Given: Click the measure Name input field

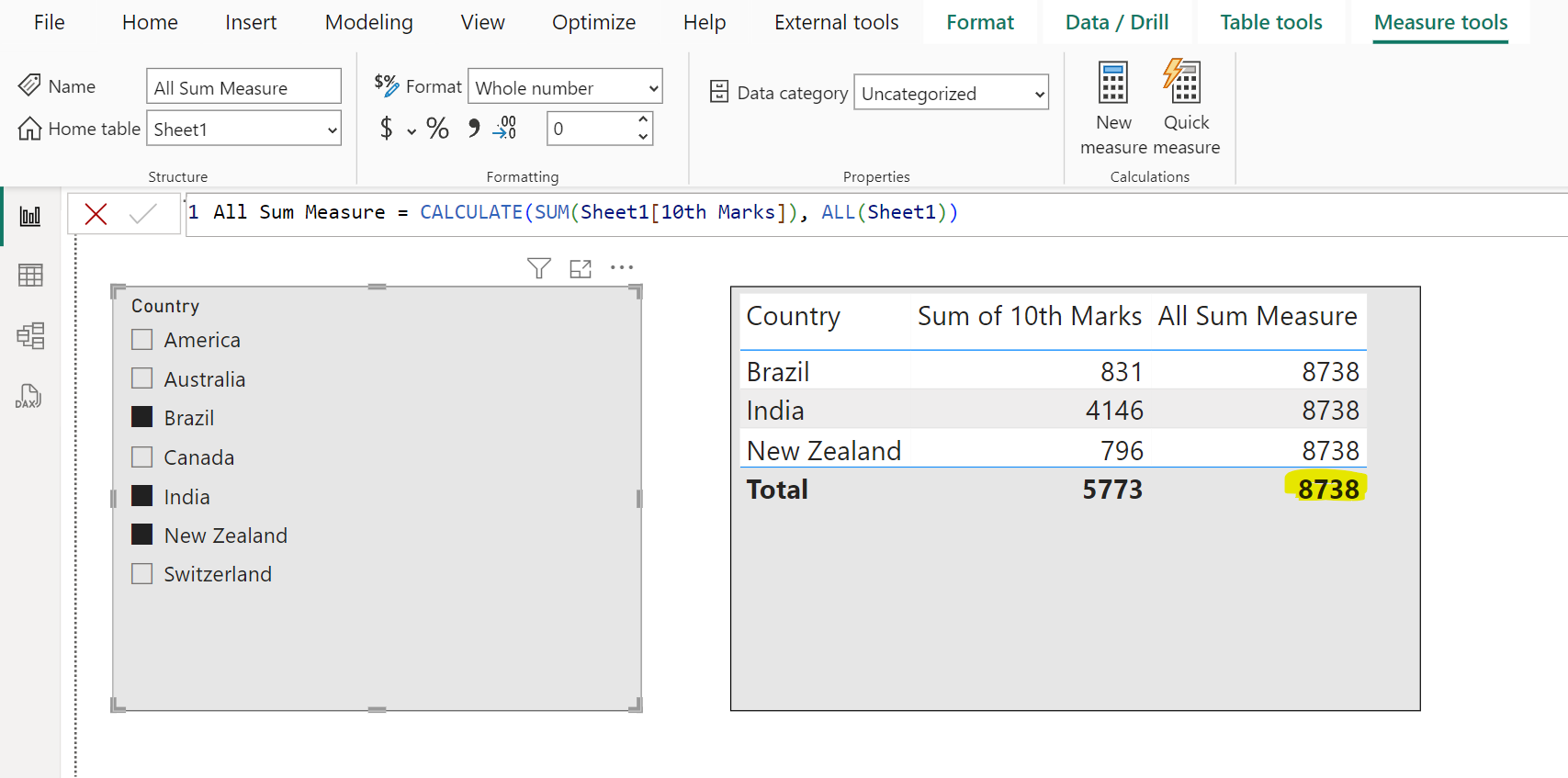Looking at the screenshot, I should 243,88.
